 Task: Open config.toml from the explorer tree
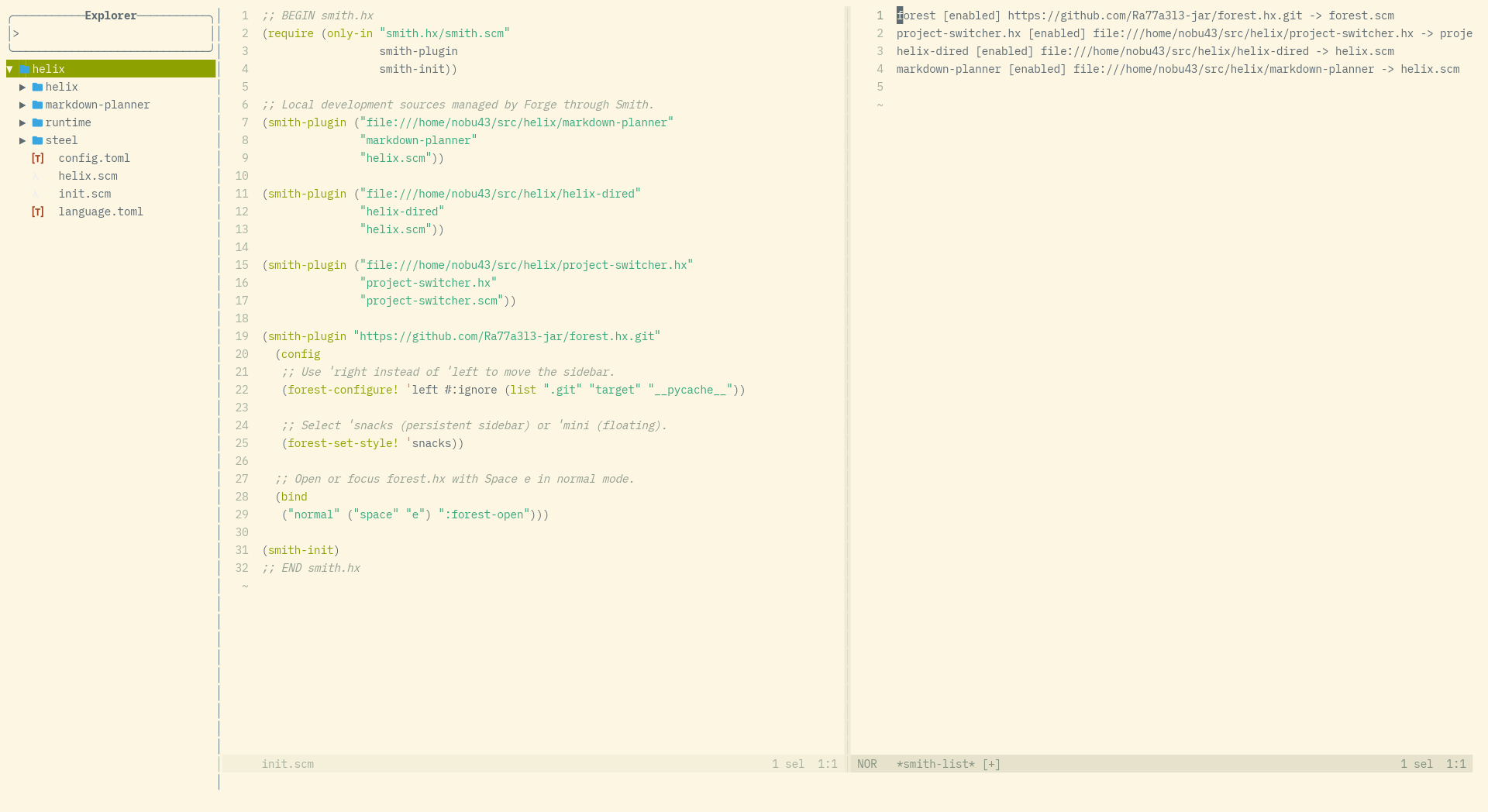point(94,158)
